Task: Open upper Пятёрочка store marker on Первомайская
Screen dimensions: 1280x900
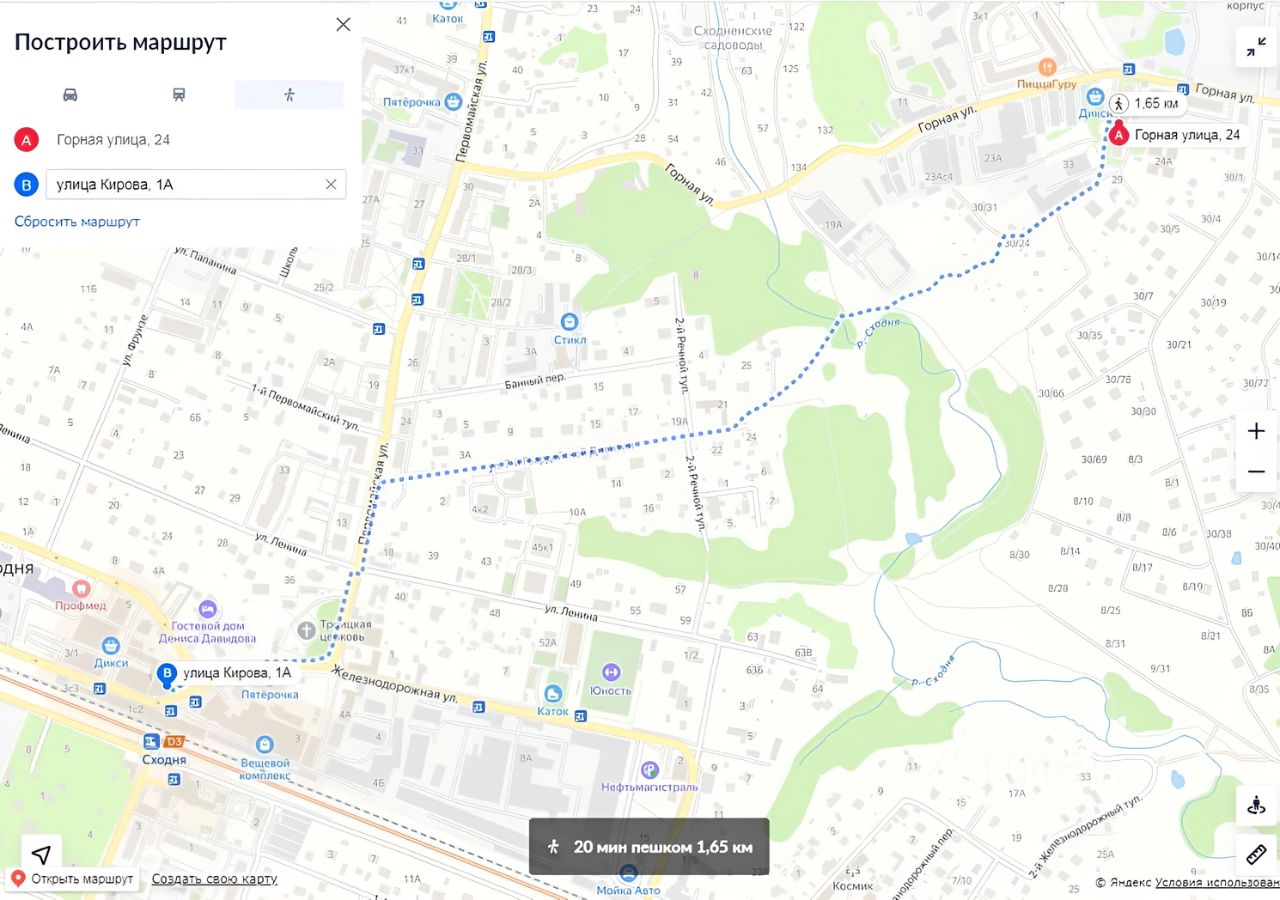Action: pos(453,101)
